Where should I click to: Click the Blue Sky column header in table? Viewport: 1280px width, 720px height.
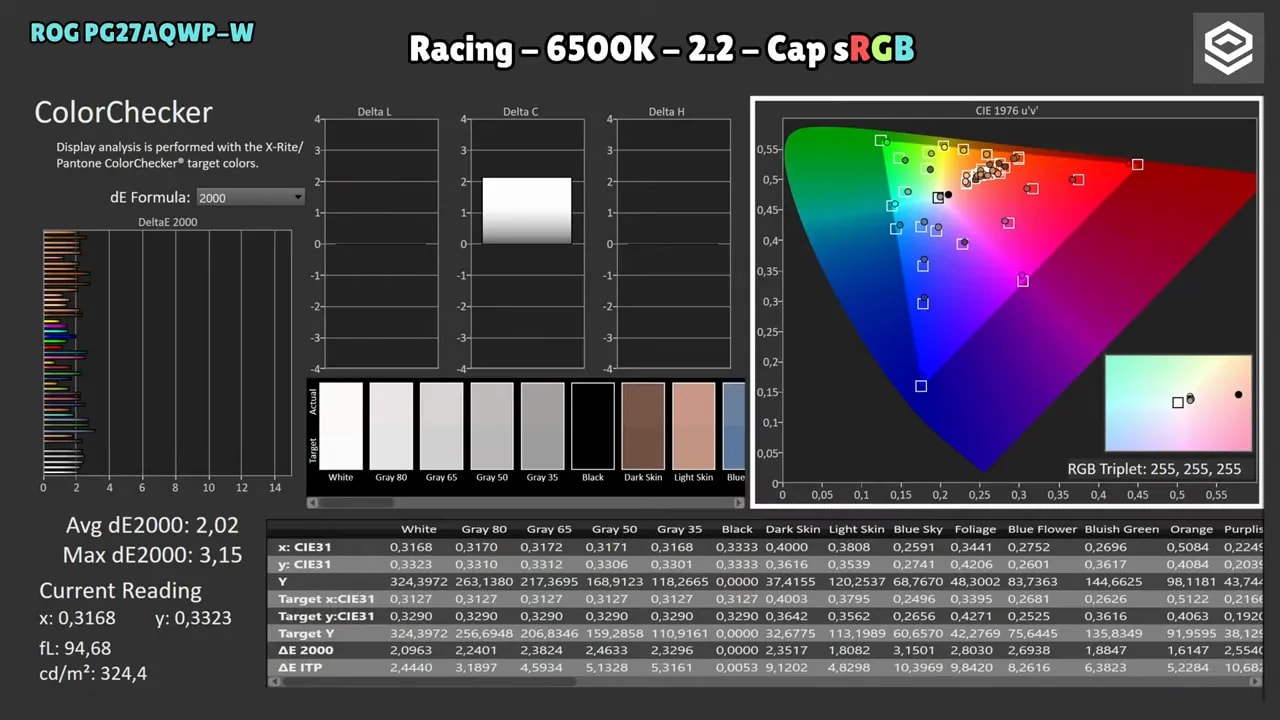tap(918, 529)
